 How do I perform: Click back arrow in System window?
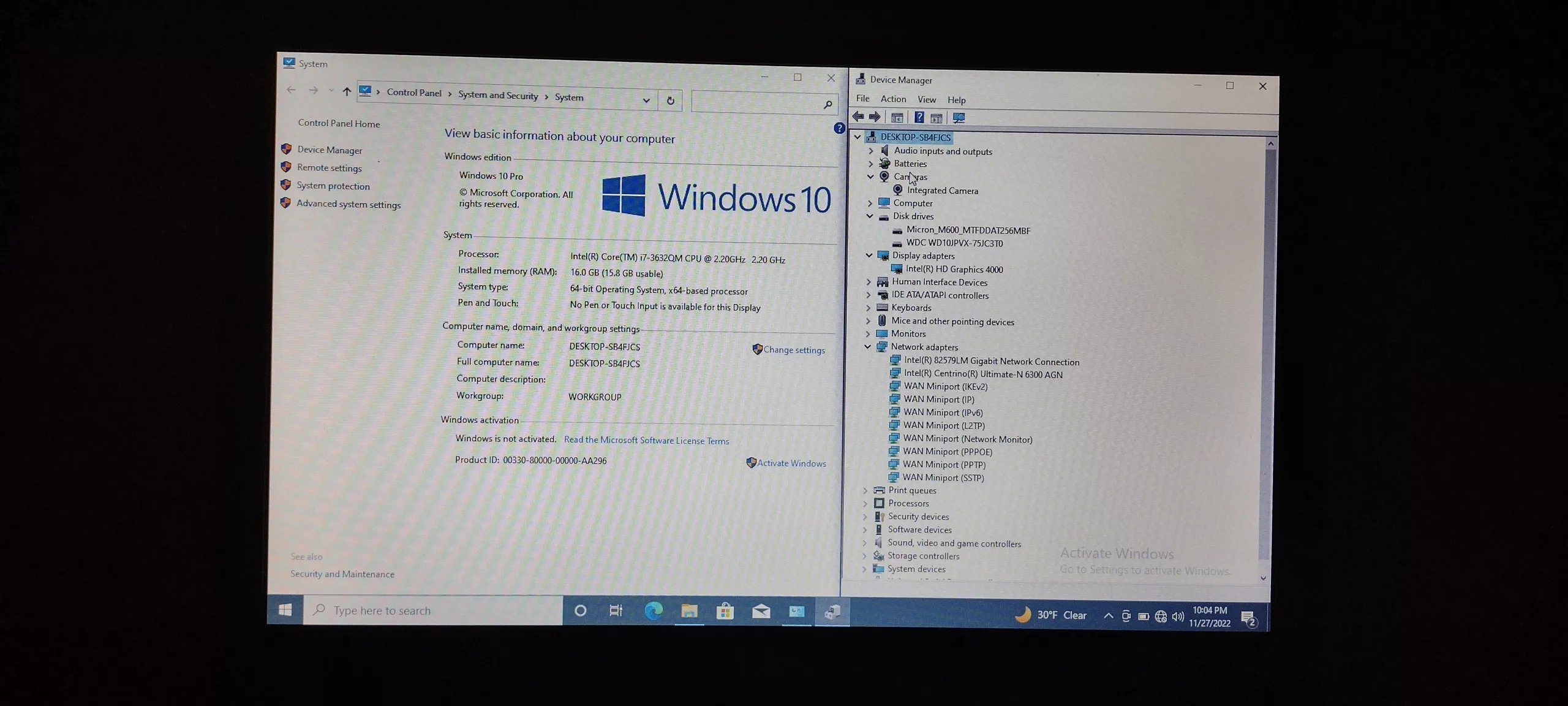(x=291, y=90)
